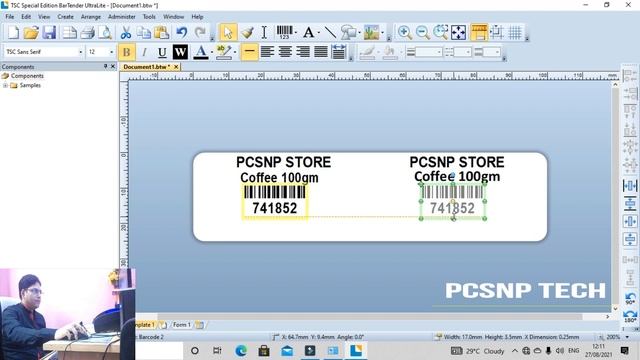
Task: Toggle white-on-black W text style
Action: coord(180,52)
